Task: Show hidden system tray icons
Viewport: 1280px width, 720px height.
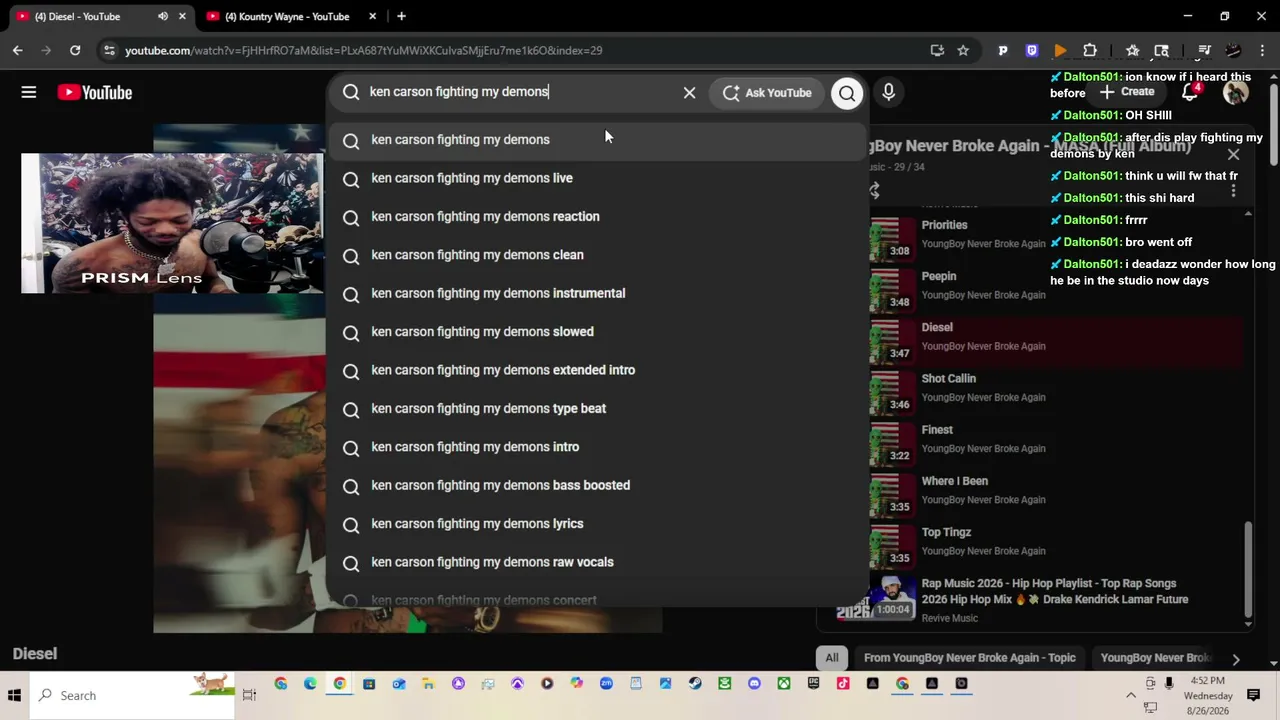Action: (1131, 695)
